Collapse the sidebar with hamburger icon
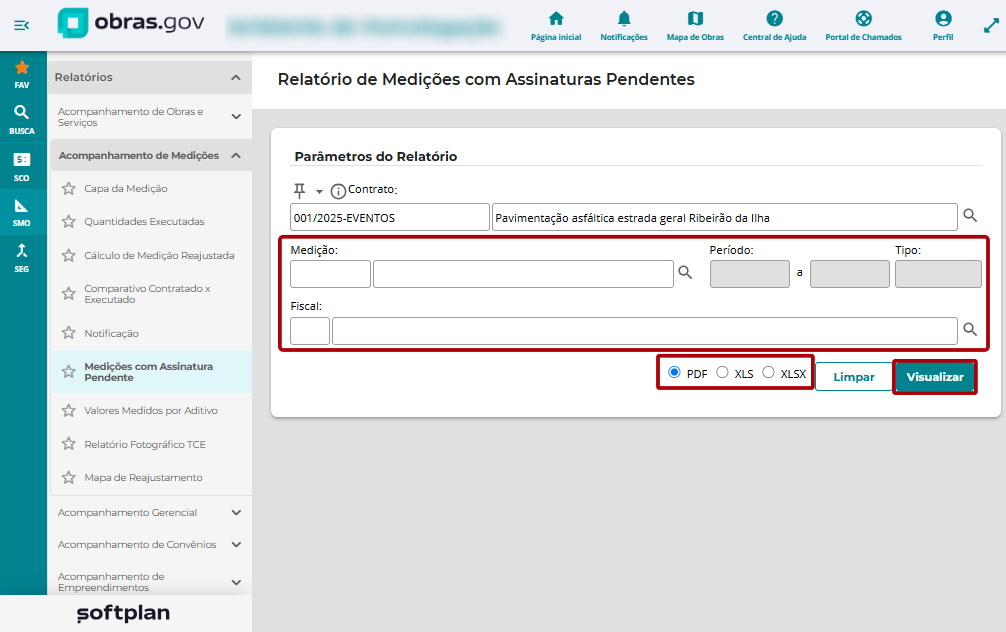This screenshot has height=632, width=1006. pyautogui.click(x=22, y=25)
